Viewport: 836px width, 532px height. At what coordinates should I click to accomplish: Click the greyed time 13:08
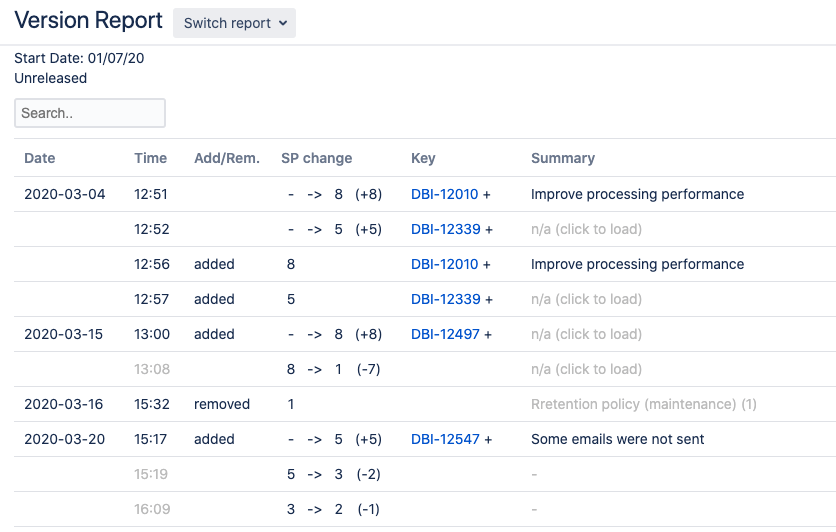click(x=152, y=369)
